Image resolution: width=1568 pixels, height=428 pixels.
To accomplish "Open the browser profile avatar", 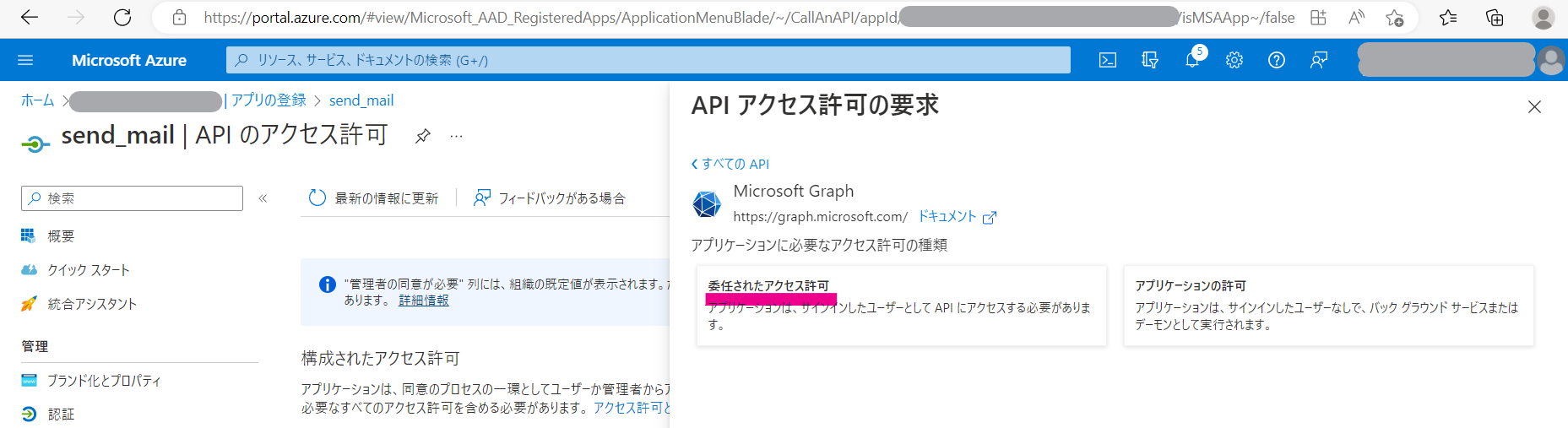I will tap(1544, 18).
